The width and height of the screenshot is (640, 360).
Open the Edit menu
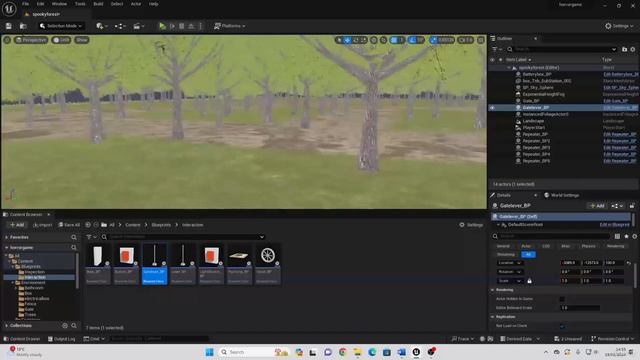pos(40,4)
